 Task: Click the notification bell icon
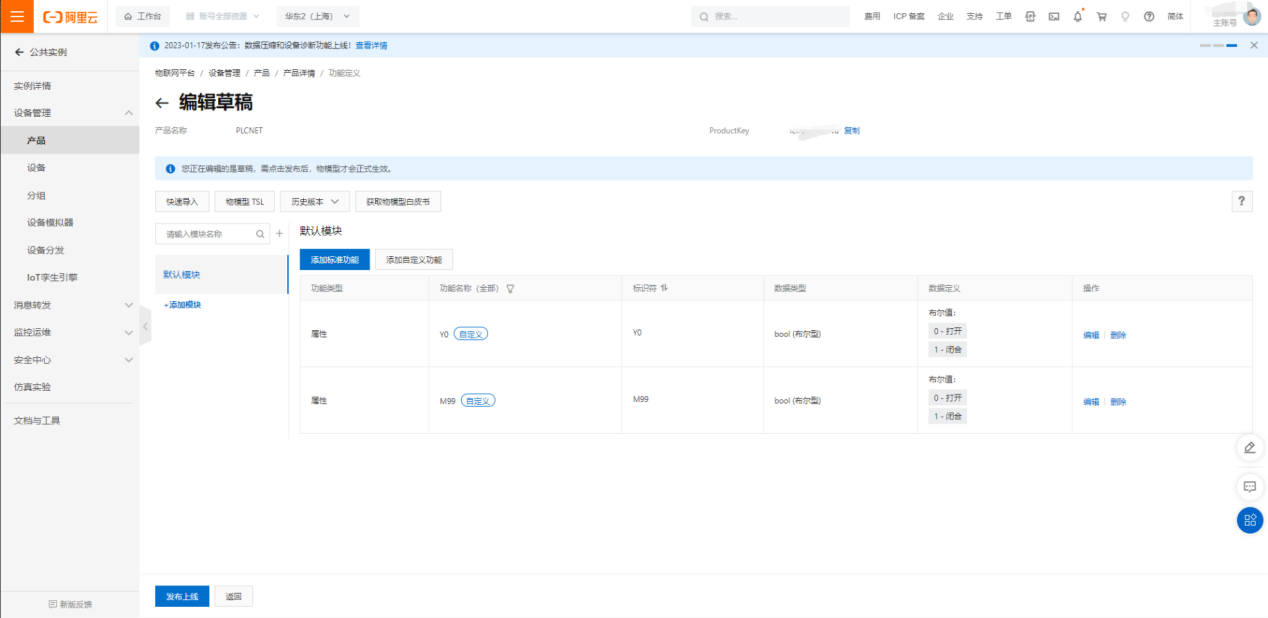tap(1078, 17)
